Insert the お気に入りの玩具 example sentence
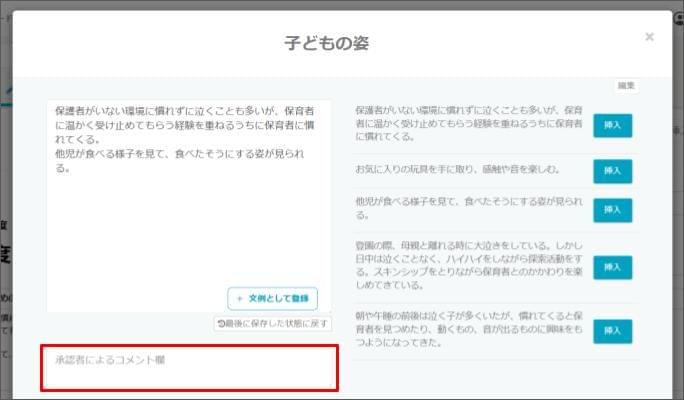This screenshot has width=684, height=400. [x=612, y=171]
